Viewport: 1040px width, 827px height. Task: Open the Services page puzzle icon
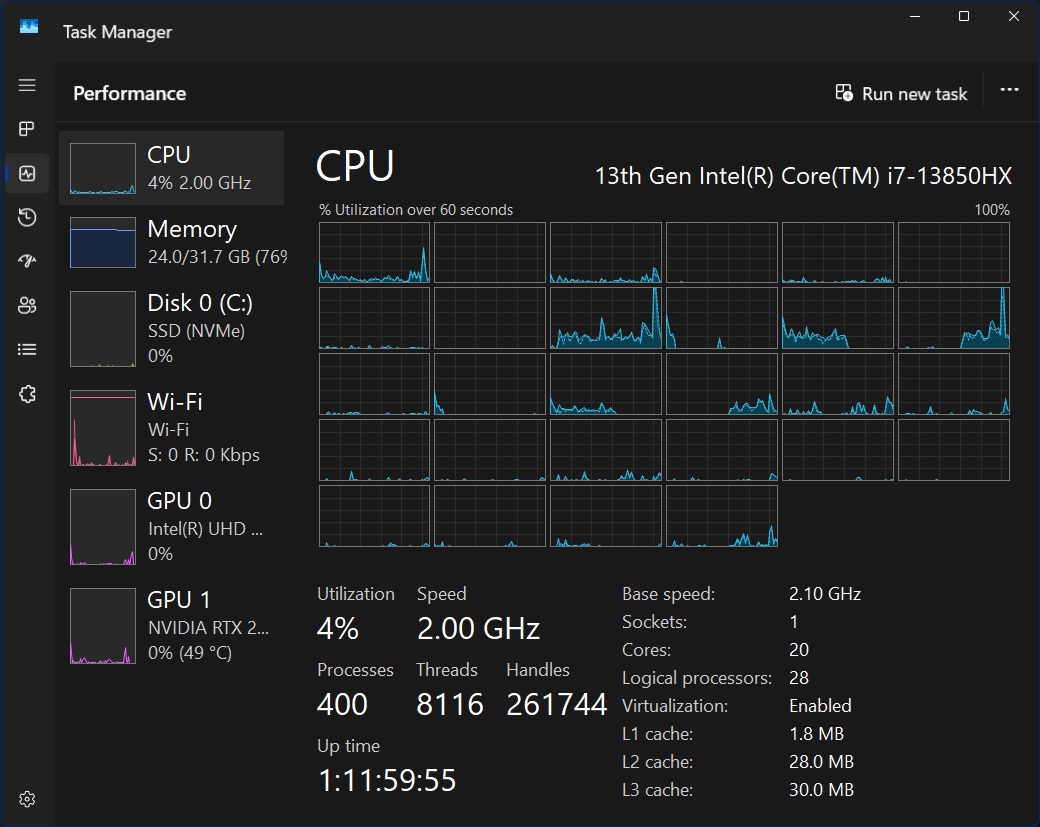[27, 394]
